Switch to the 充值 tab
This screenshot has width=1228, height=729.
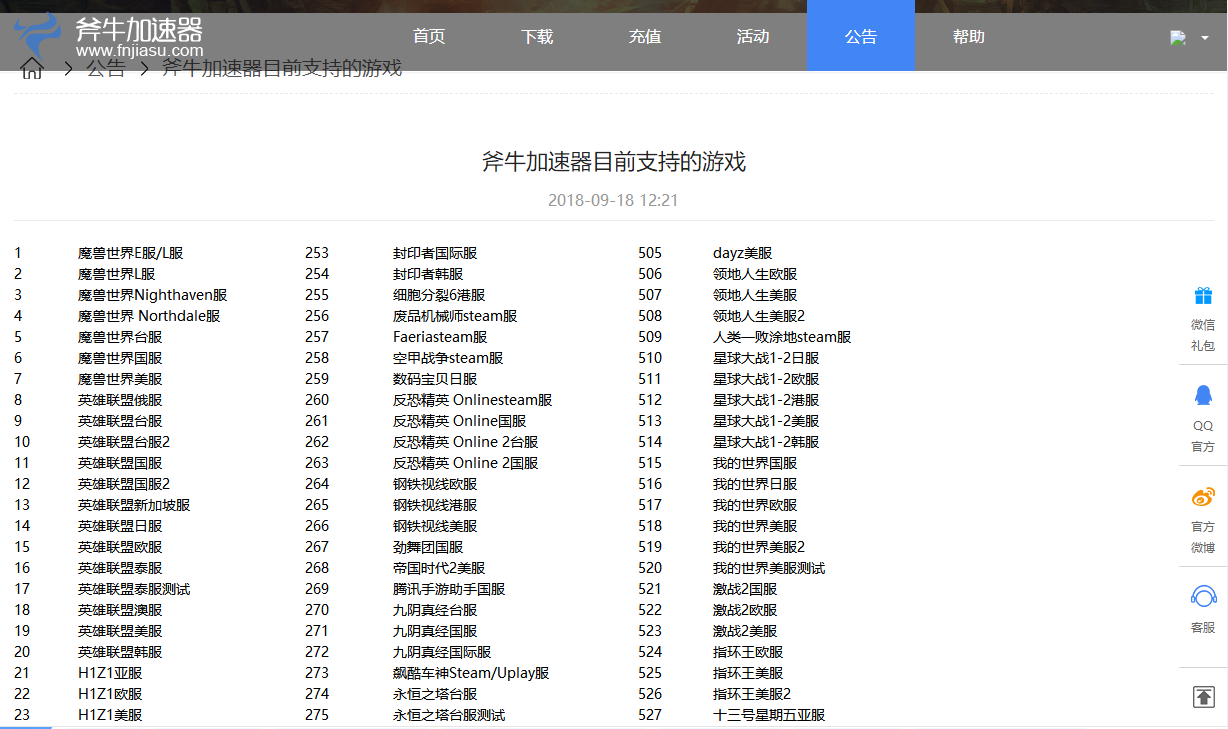(x=645, y=35)
